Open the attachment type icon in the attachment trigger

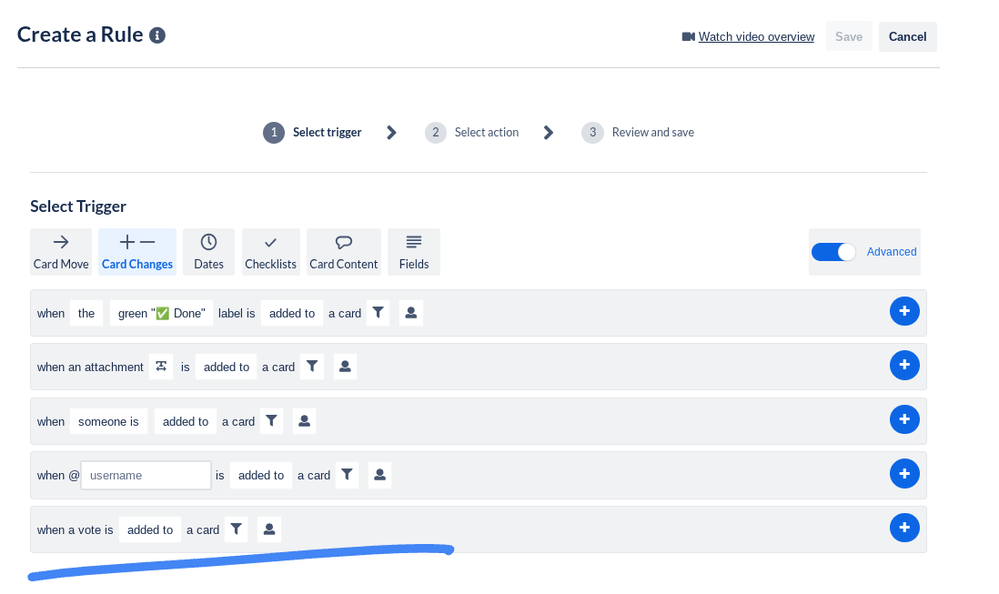point(161,366)
